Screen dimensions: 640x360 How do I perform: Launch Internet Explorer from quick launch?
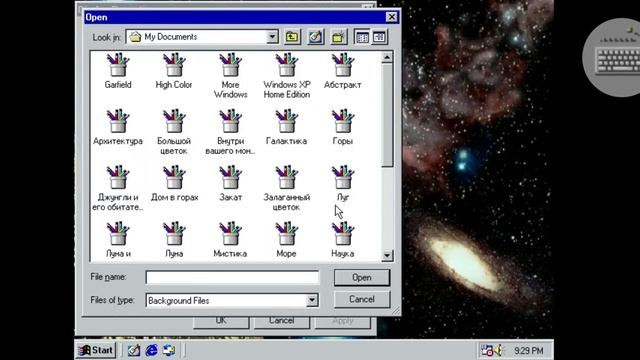click(x=151, y=350)
